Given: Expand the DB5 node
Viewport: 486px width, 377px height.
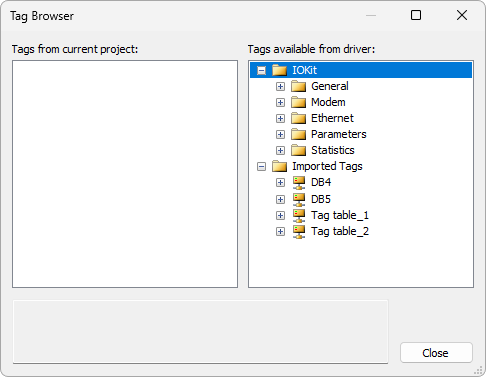Looking at the screenshot, I should [280, 199].
